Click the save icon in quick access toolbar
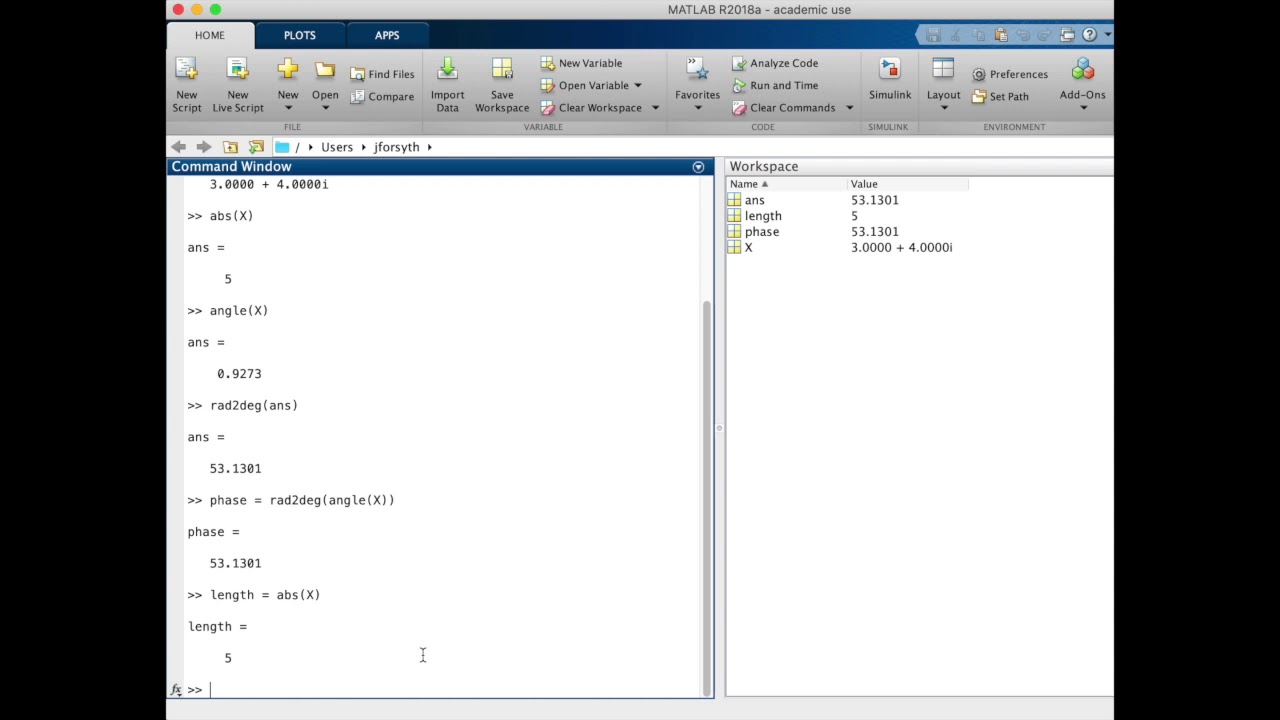The image size is (1280, 720). tap(933, 35)
